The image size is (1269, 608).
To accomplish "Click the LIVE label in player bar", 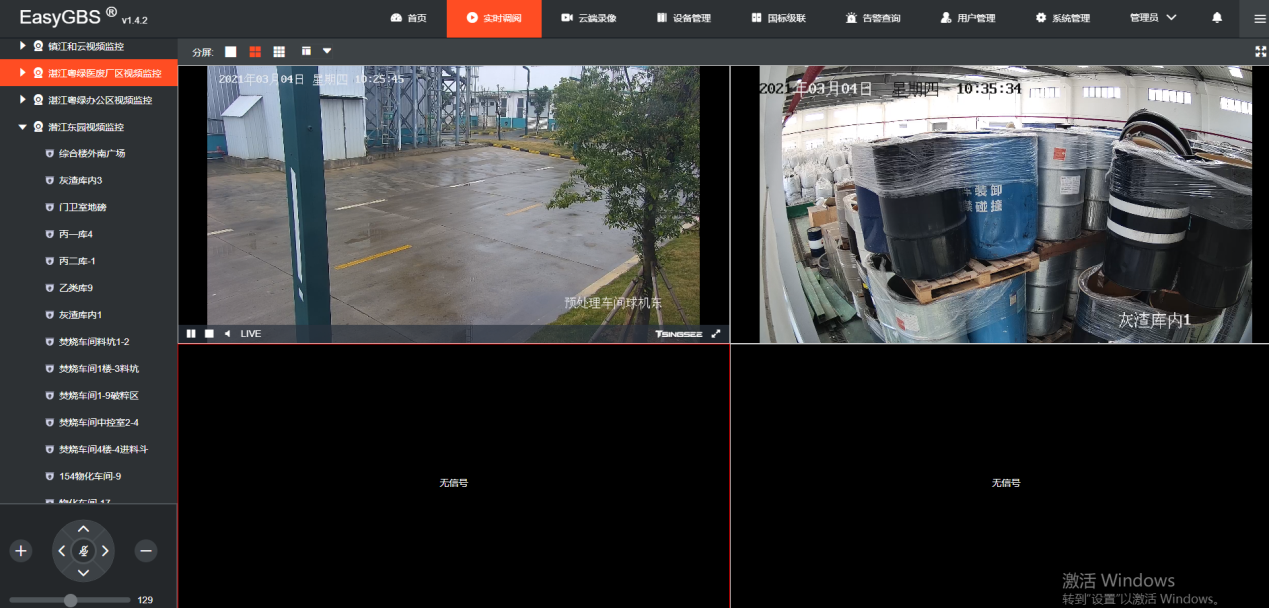I will (251, 334).
